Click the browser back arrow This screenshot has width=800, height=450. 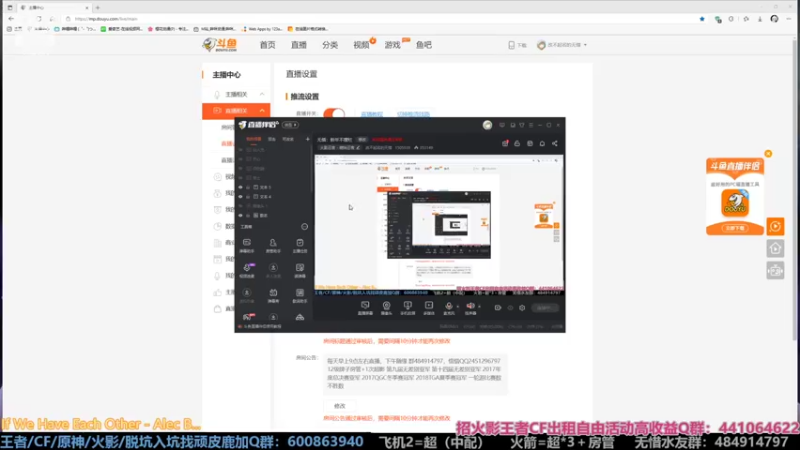coord(11,19)
